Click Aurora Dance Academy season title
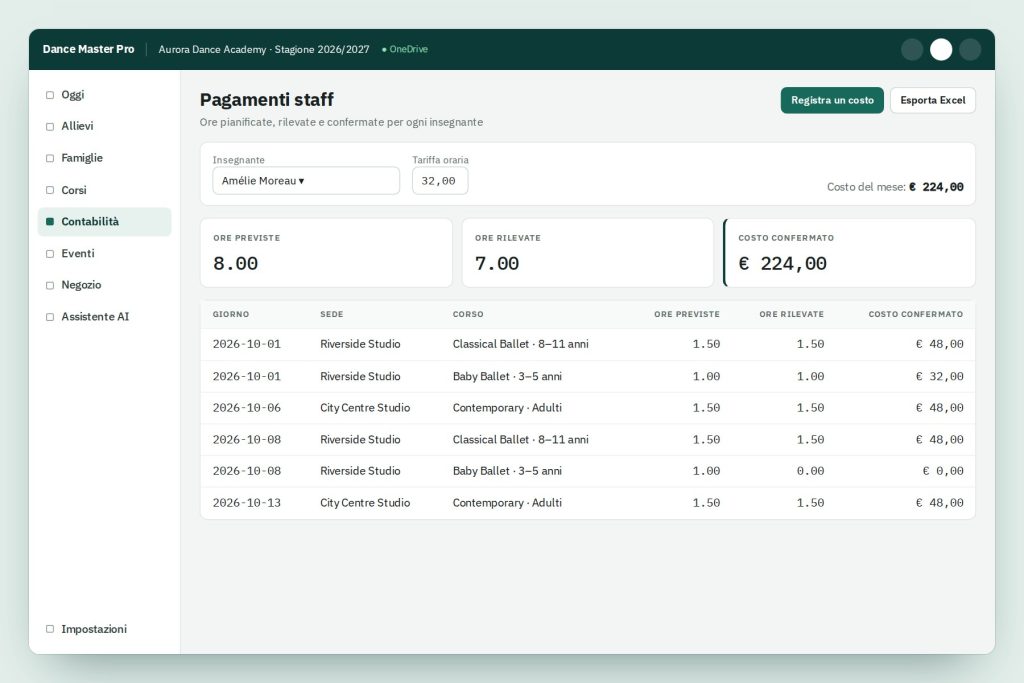The height and width of the screenshot is (683, 1024). [x=264, y=50]
